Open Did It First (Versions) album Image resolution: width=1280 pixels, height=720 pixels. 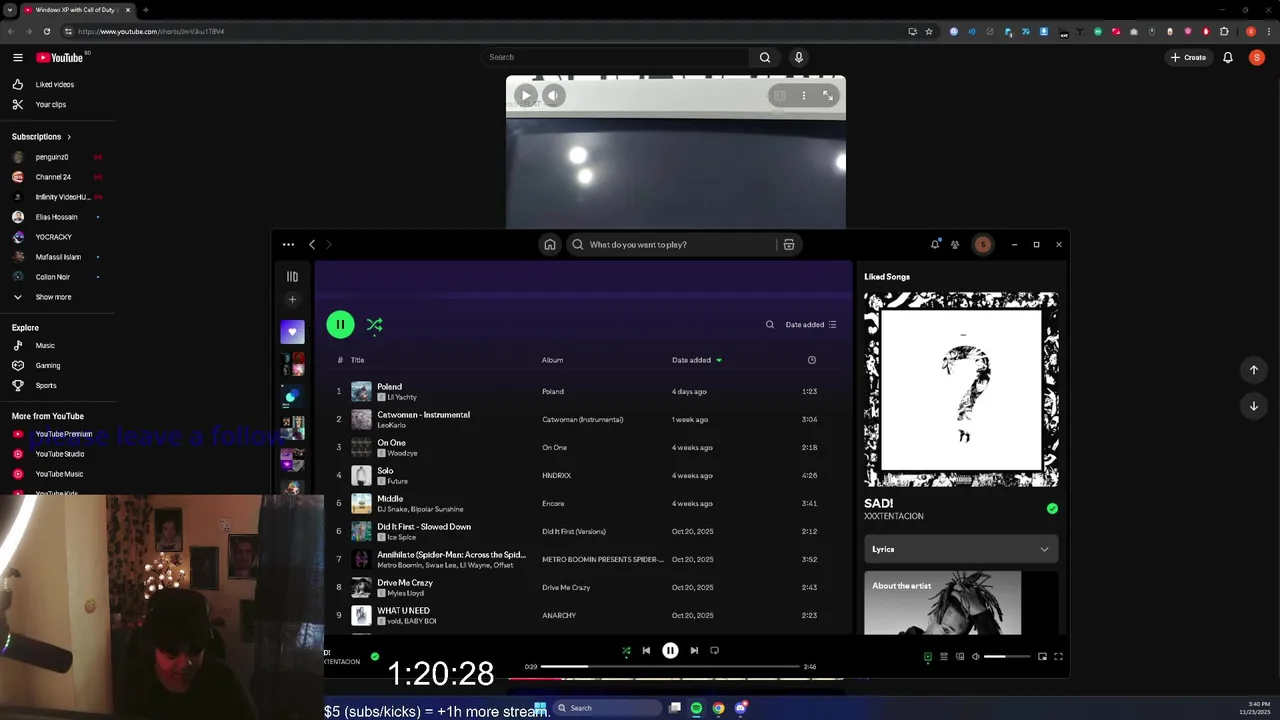pos(574,531)
